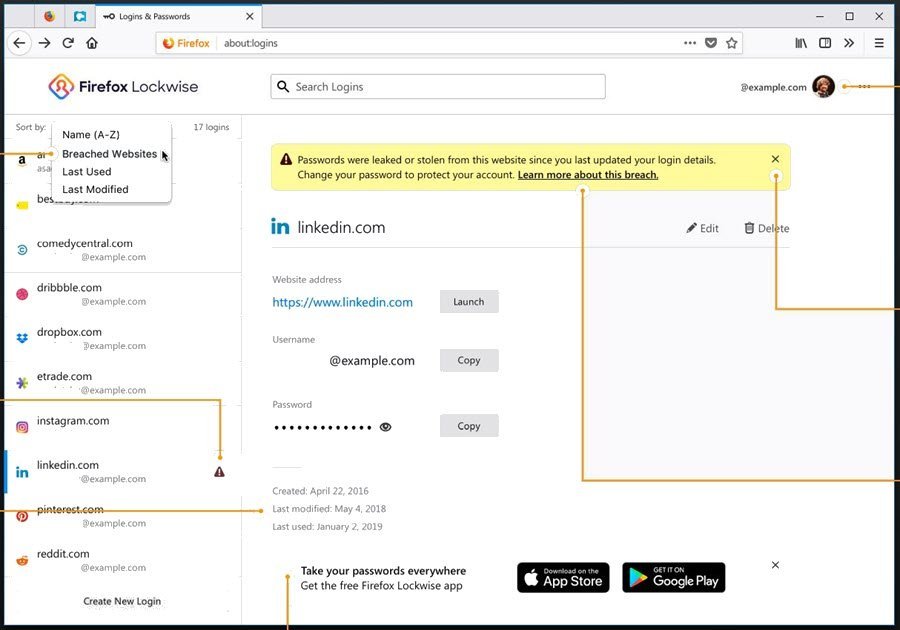900x630 pixels.
Task: Reload the current page
Action: (68, 43)
